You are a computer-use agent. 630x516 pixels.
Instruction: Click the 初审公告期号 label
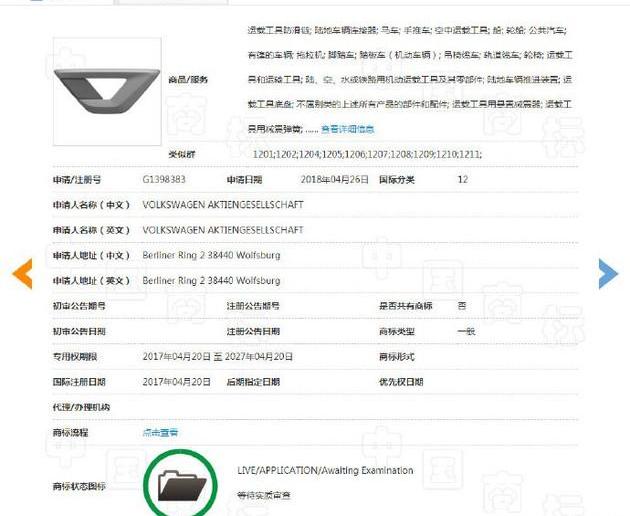tap(79, 306)
